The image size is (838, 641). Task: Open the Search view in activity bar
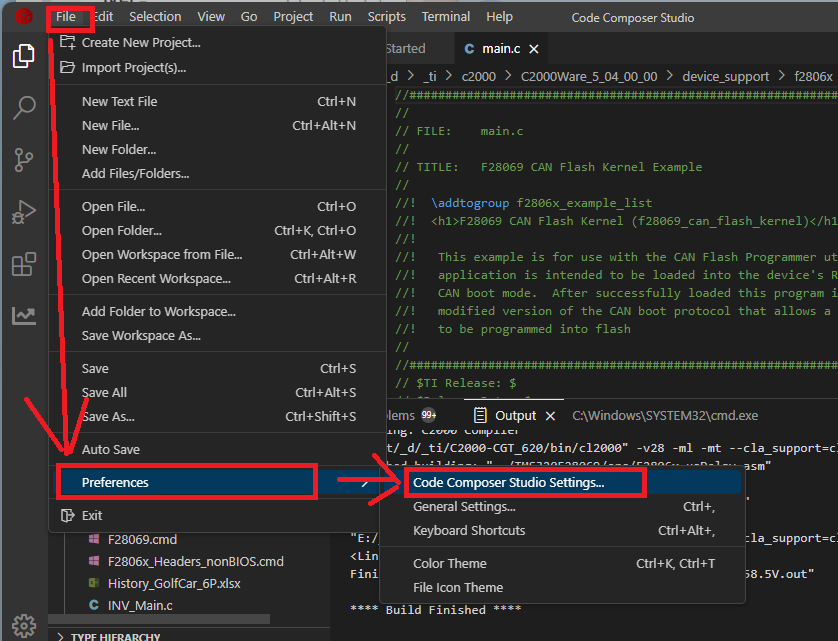(24, 108)
